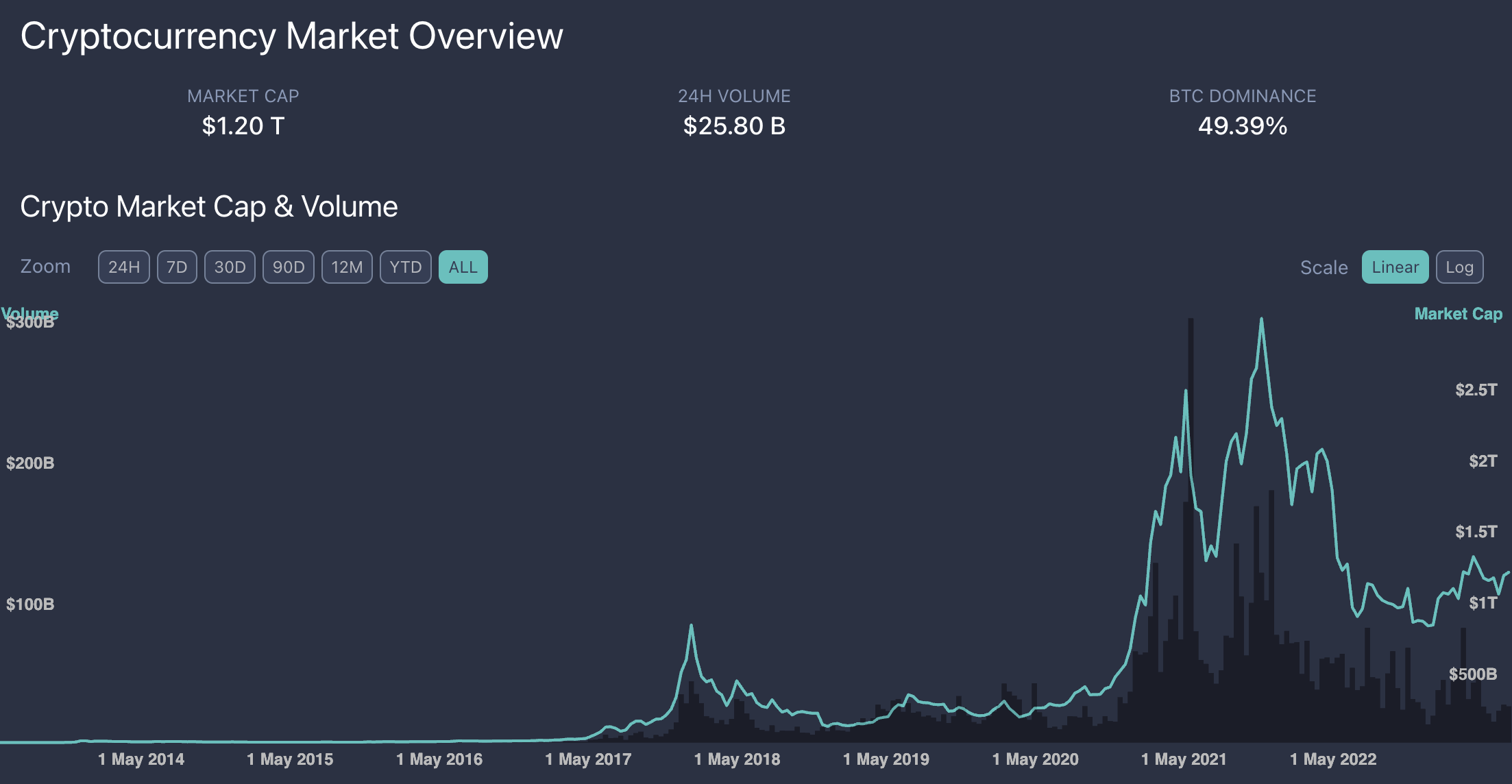Click the $200B volume axis tick

point(30,463)
